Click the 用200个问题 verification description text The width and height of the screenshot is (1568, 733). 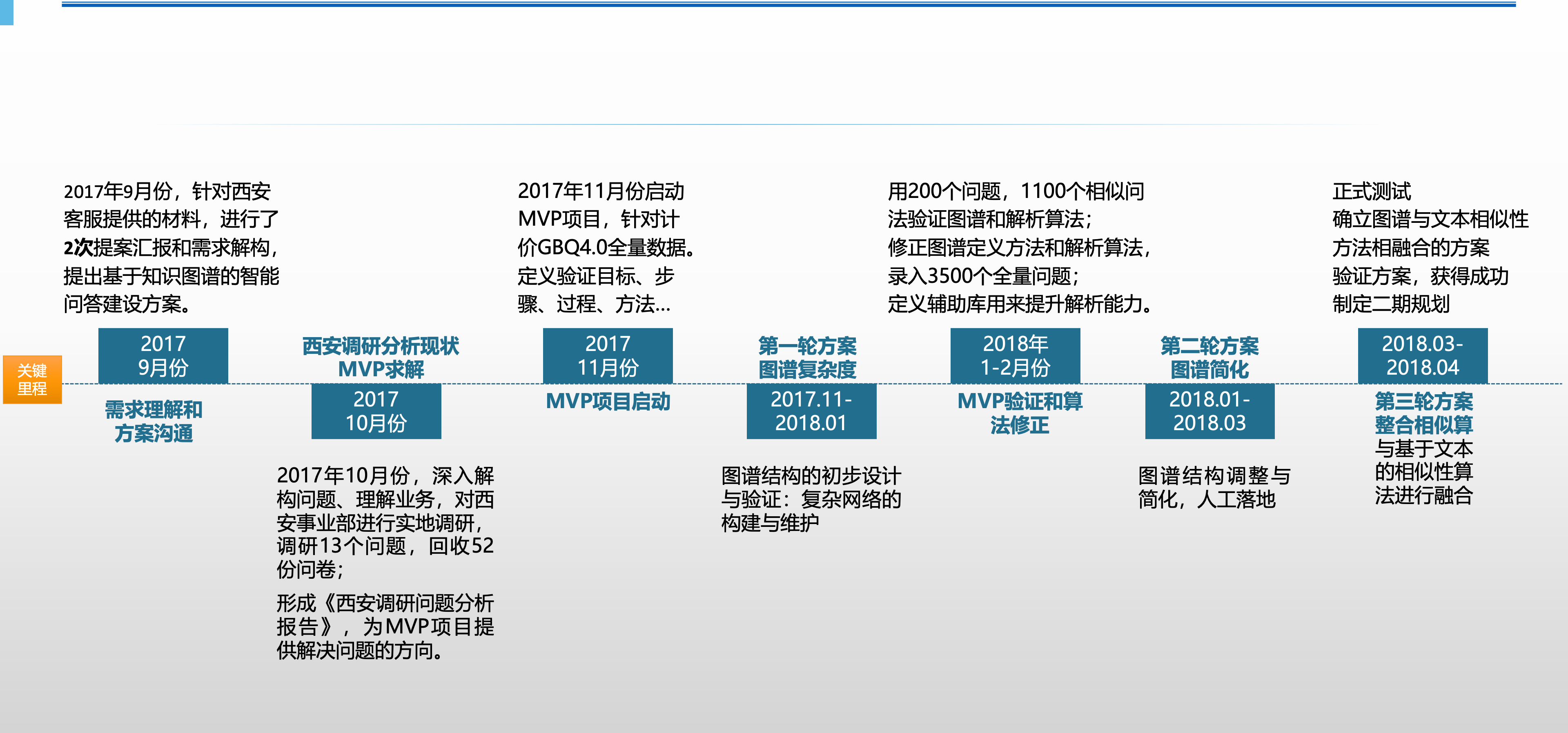pyautogui.click(x=1020, y=248)
